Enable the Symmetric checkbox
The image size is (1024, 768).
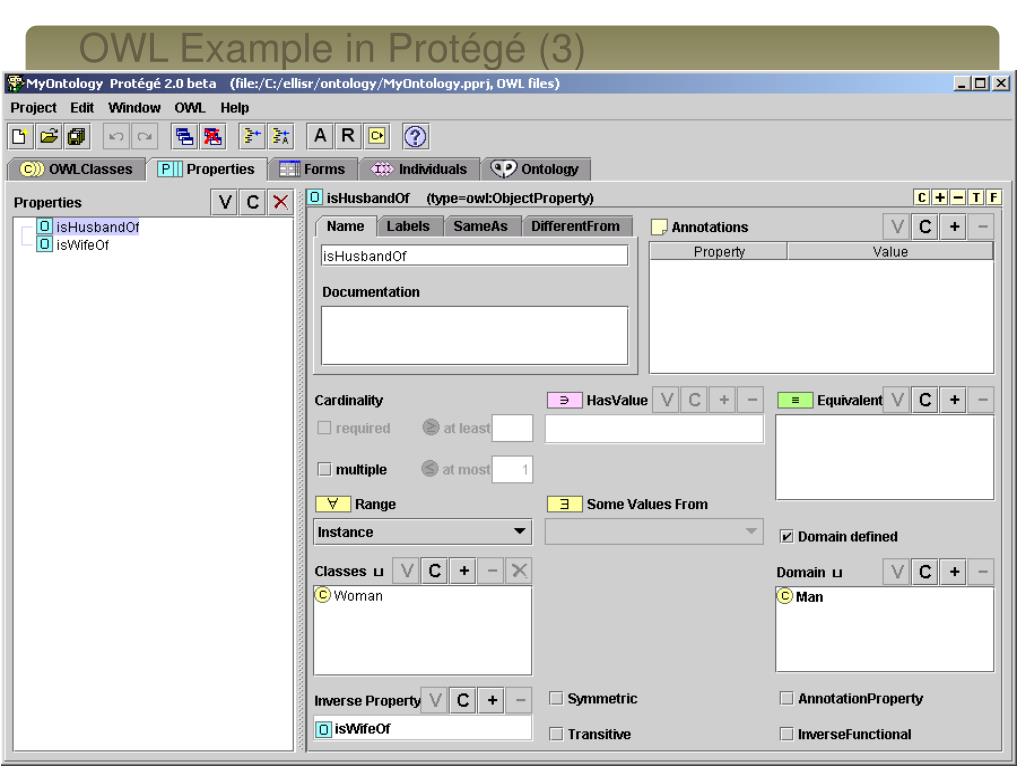(x=558, y=697)
